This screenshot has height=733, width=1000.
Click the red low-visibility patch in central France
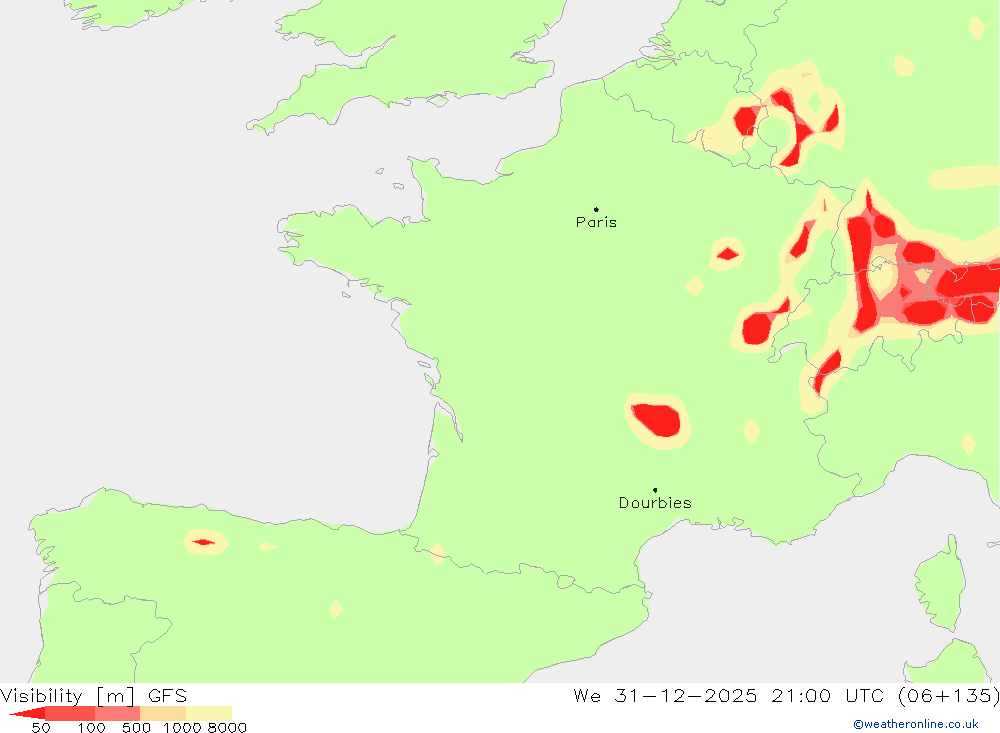click(x=657, y=420)
